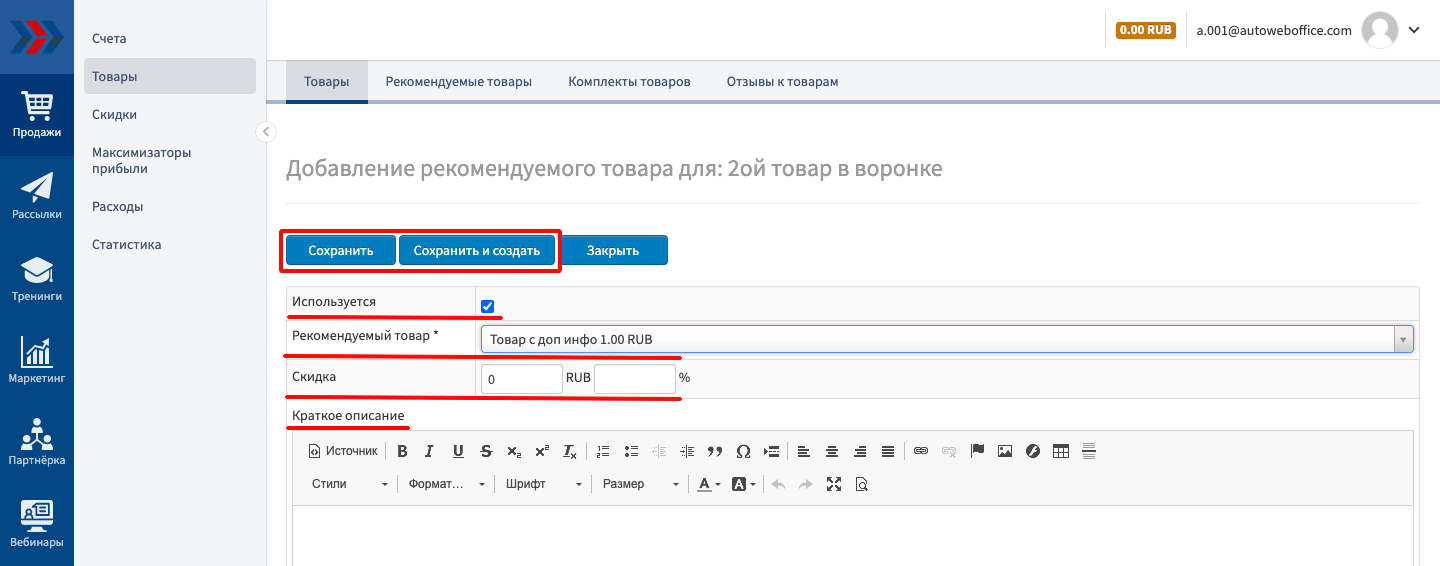Viewport: 1440px width, 566px height.
Task: Click the insert image icon
Action: click(x=1005, y=451)
